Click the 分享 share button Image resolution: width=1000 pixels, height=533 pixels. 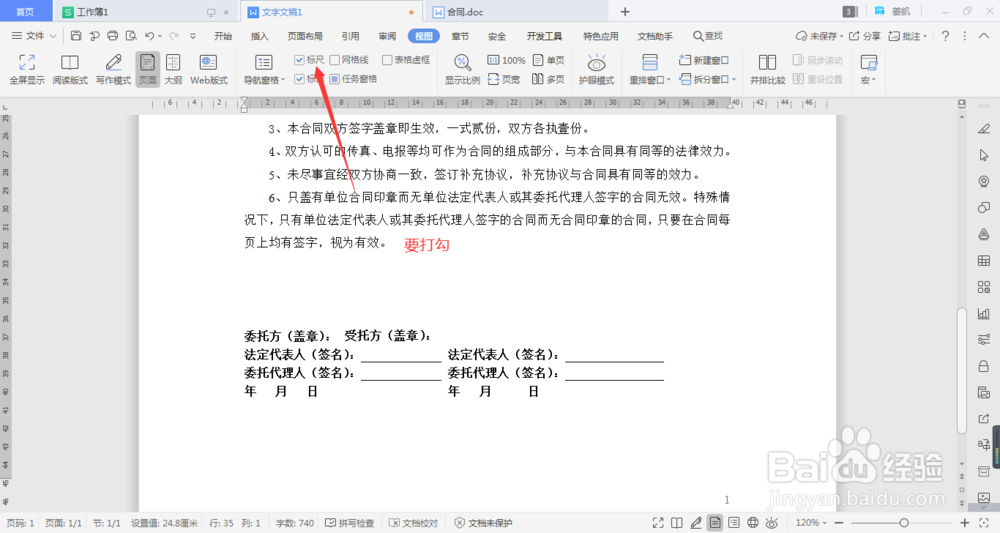pos(865,36)
